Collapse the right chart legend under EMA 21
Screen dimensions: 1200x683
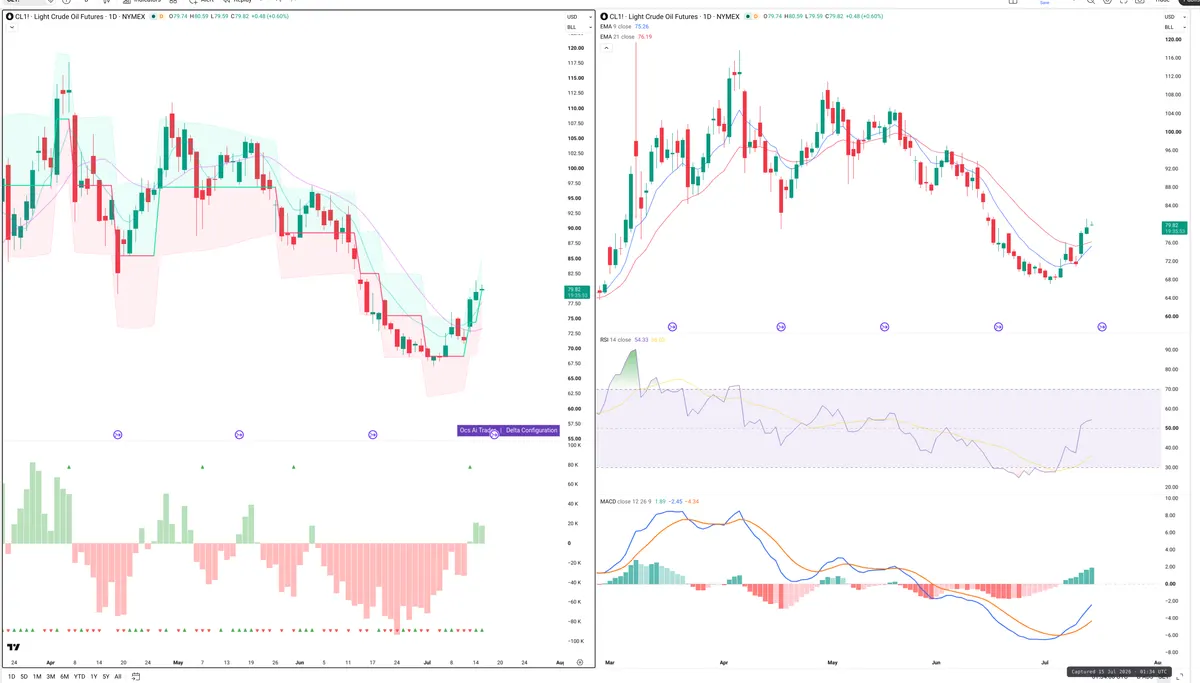tap(606, 48)
